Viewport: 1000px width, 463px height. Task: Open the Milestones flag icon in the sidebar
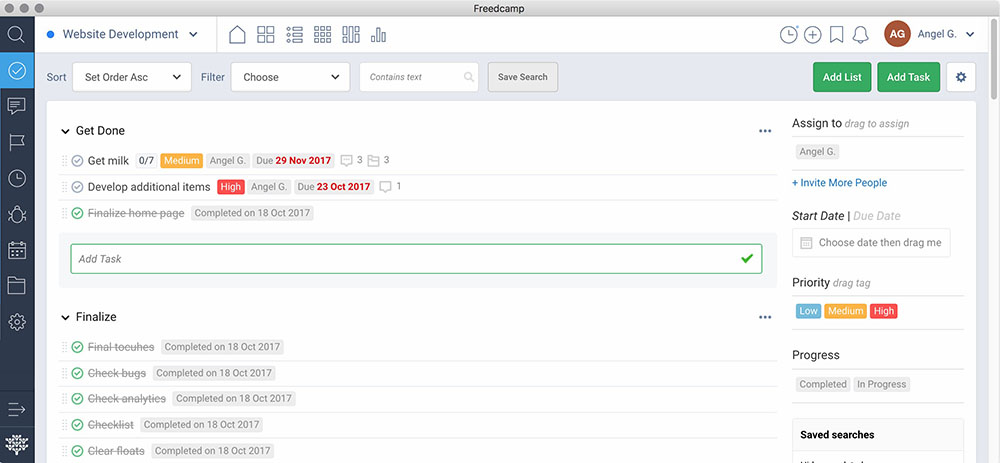point(16,142)
